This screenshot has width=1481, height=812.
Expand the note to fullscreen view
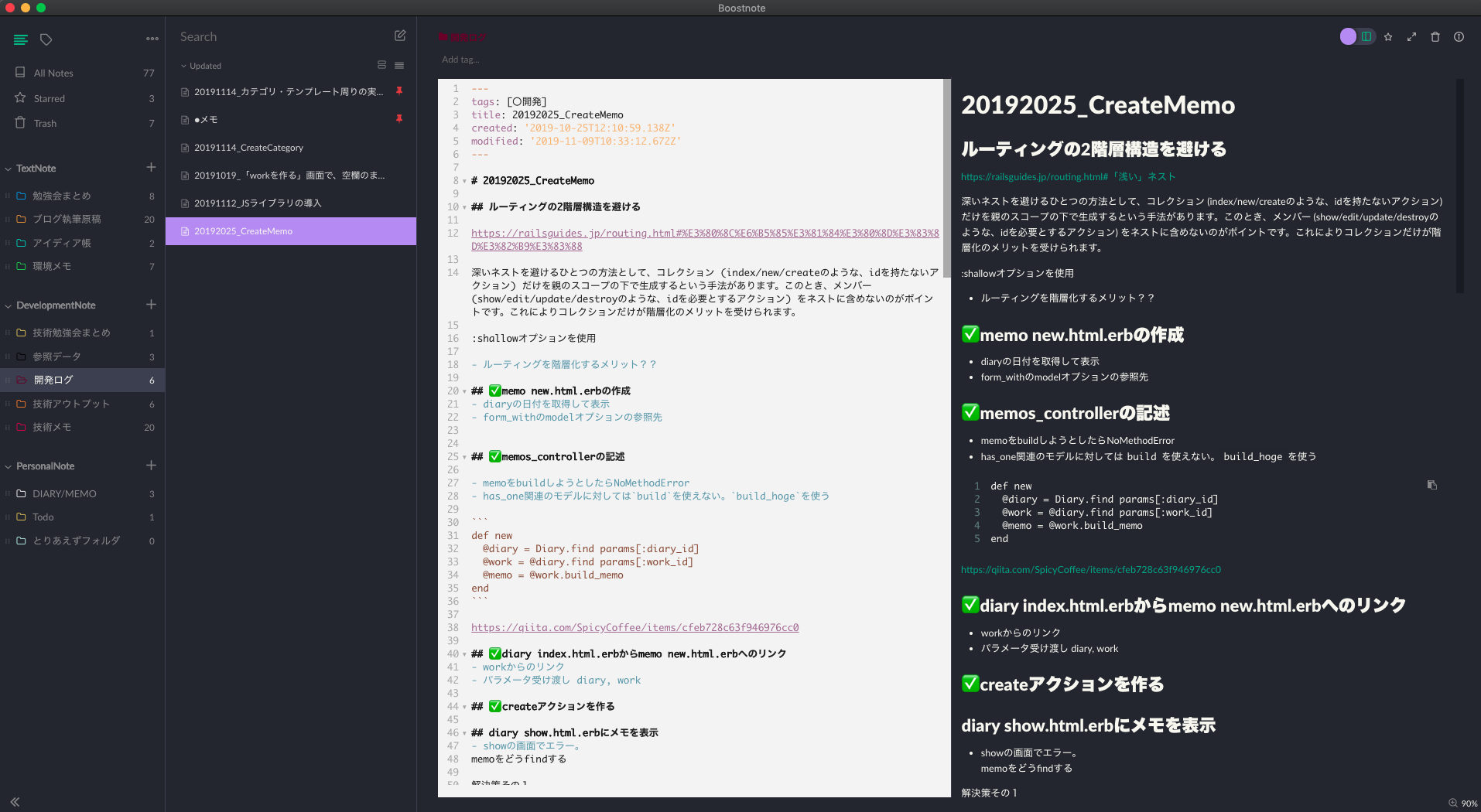click(1412, 36)
